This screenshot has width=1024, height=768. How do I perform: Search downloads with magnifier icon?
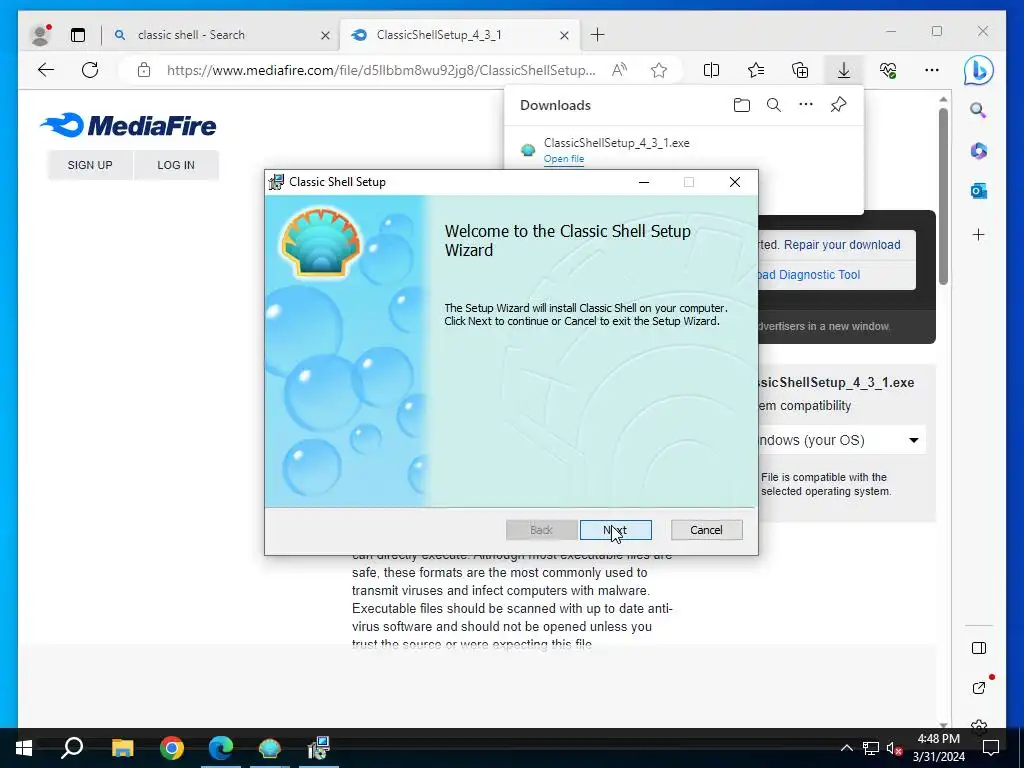click(x=773, y=105)
